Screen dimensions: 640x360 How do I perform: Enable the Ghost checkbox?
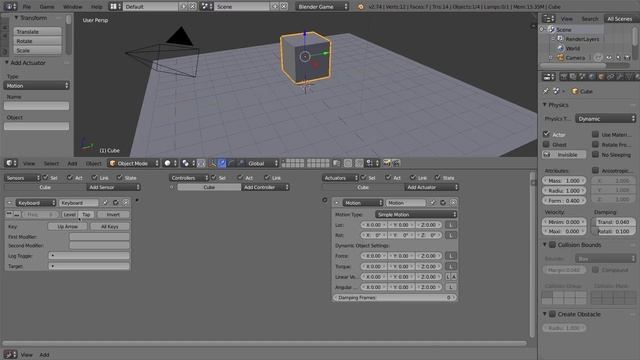[546, 144]
